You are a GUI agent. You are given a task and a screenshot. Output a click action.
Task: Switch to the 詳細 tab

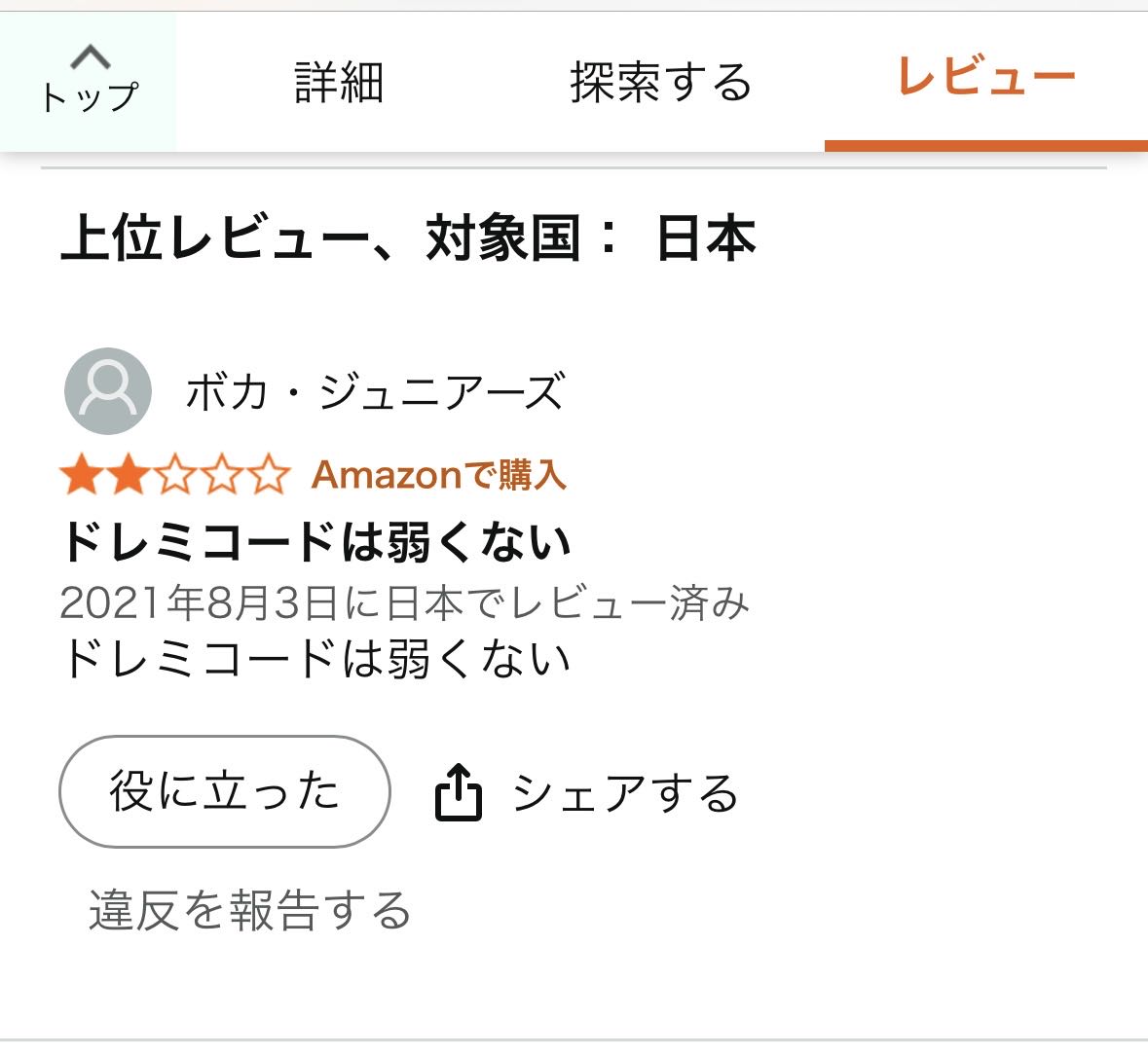pos(339,83)
